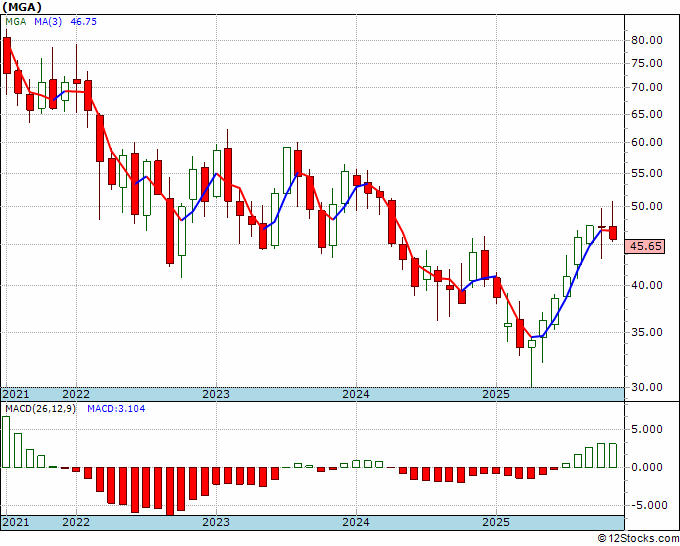The width and height of the screenshot is (680, 546).
Task: Click the last green MACD histogram bar in 2025
Action: tap(613, 455)
